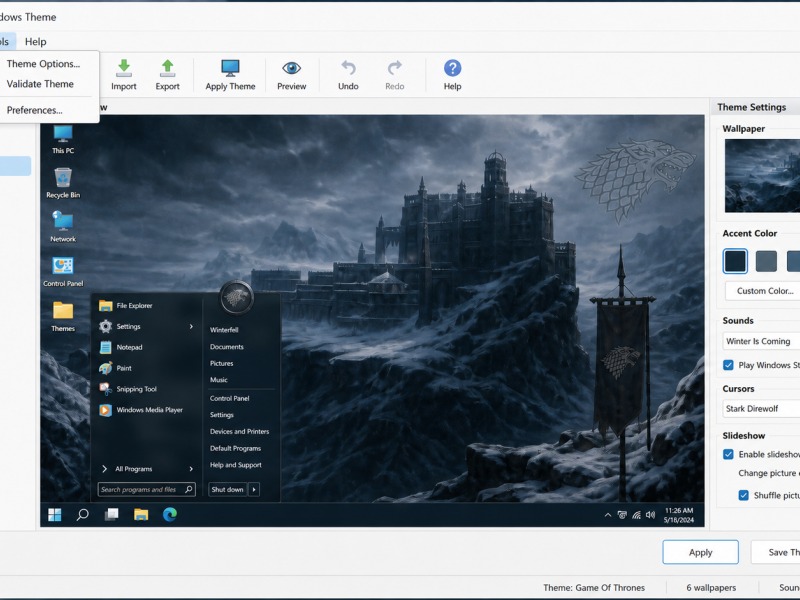Select the Network desktop icon

[63, 228]
